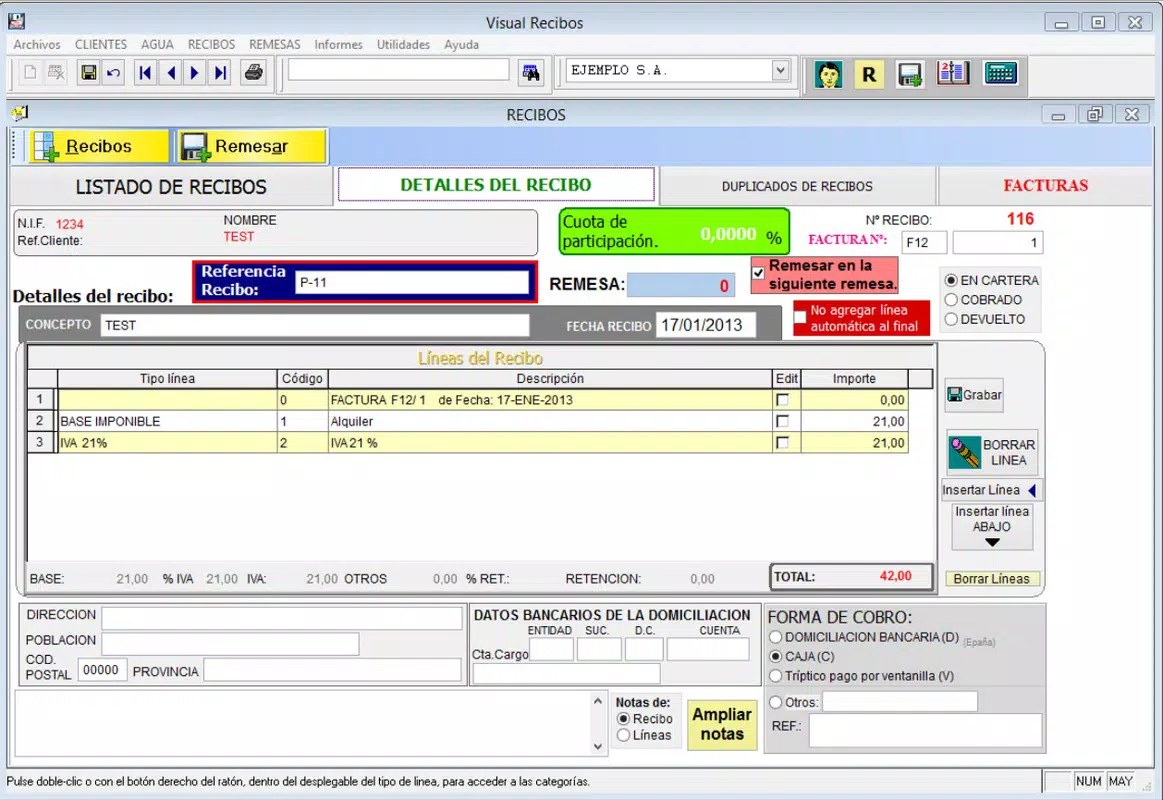Open the AGUA menu
Image resolution: width=1163 pixels, height=800 pixels.
(x=157, y=44)
